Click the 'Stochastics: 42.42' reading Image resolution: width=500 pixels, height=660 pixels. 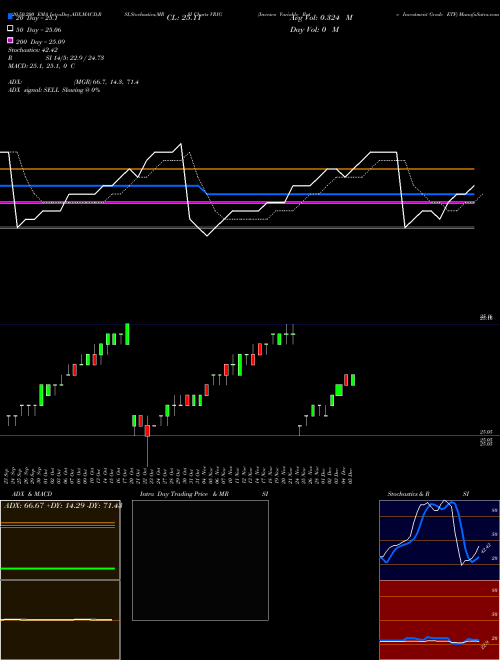pos(32,50)
